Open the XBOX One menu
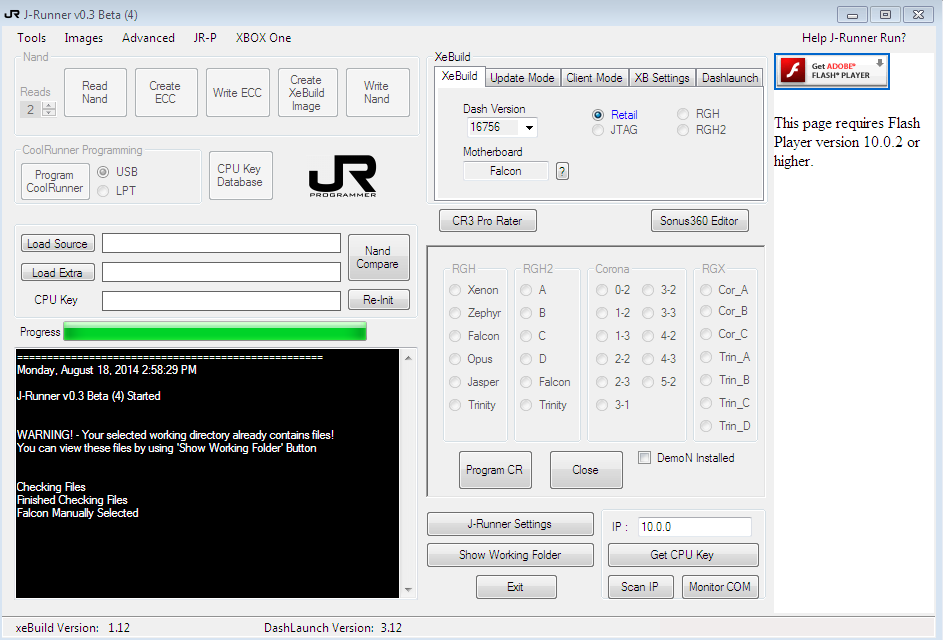Screen dimensions: 943x640 tap(263, 38)
